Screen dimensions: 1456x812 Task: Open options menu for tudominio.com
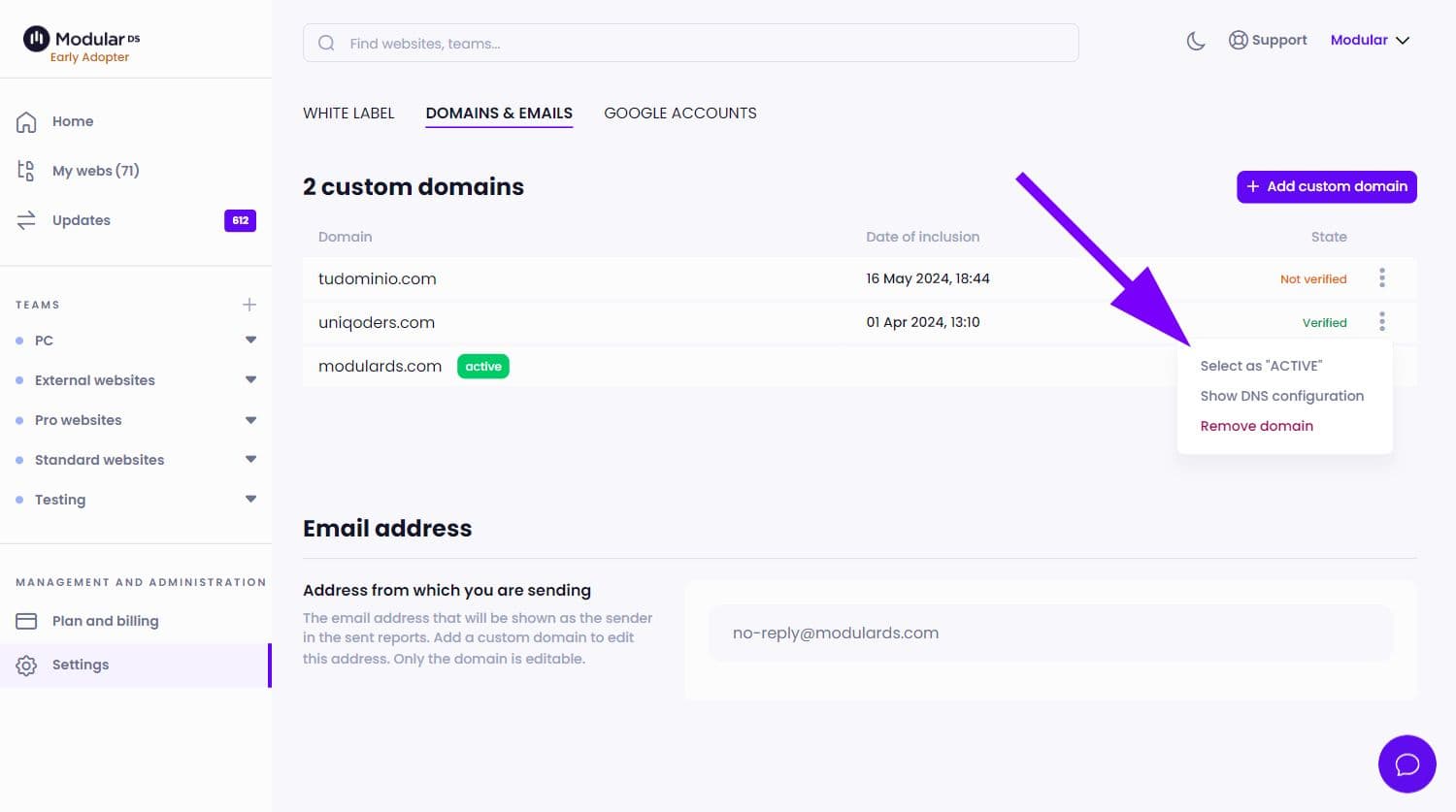point(1382,278)
